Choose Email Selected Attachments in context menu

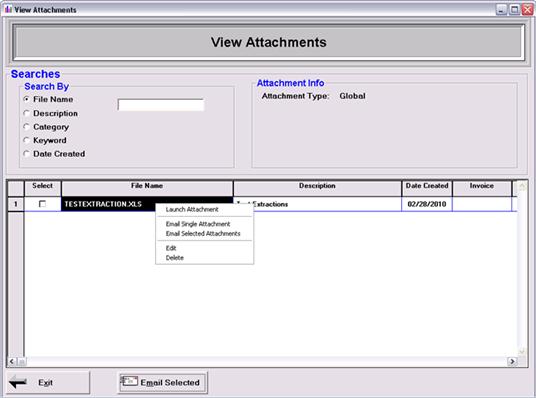coord(204,234)
